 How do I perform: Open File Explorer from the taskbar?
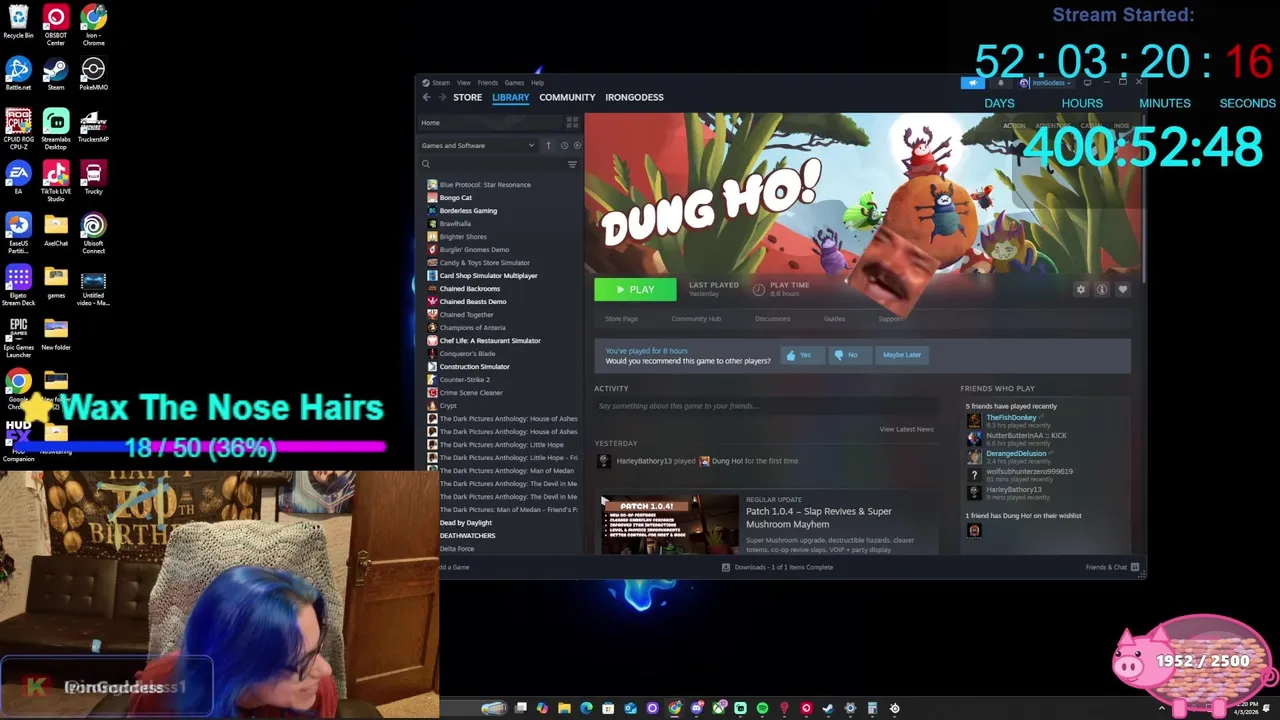tap(564, 708)
